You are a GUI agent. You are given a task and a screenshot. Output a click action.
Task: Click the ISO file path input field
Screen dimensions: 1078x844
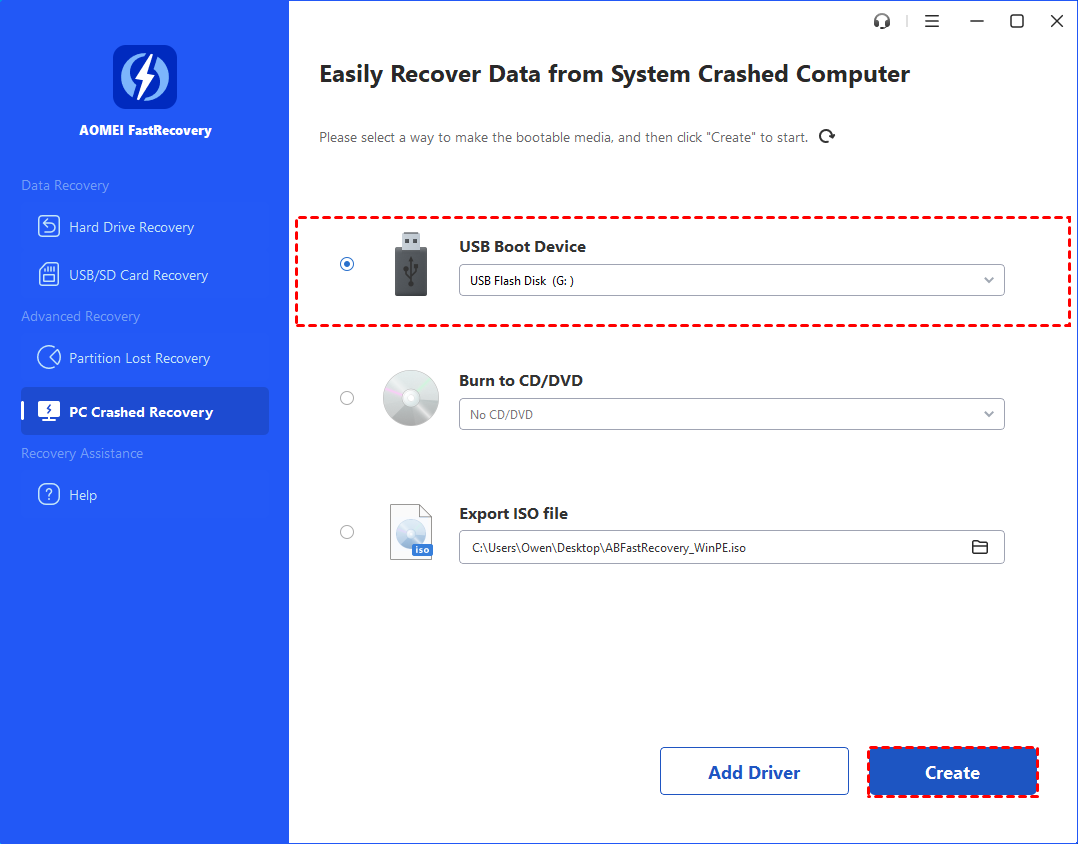click(710, 548)
